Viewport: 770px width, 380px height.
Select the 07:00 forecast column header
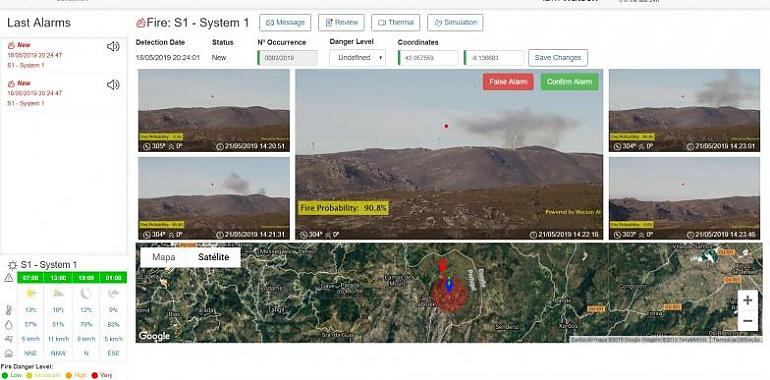click(x=30, y=278)
